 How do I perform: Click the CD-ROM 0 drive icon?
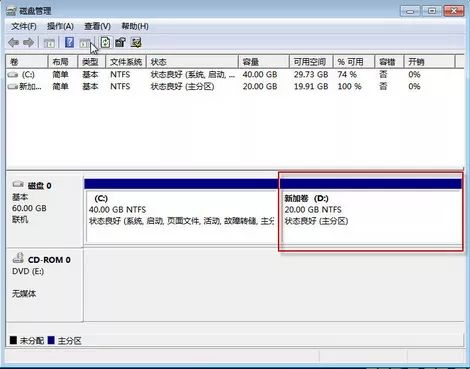pos(18,258)
